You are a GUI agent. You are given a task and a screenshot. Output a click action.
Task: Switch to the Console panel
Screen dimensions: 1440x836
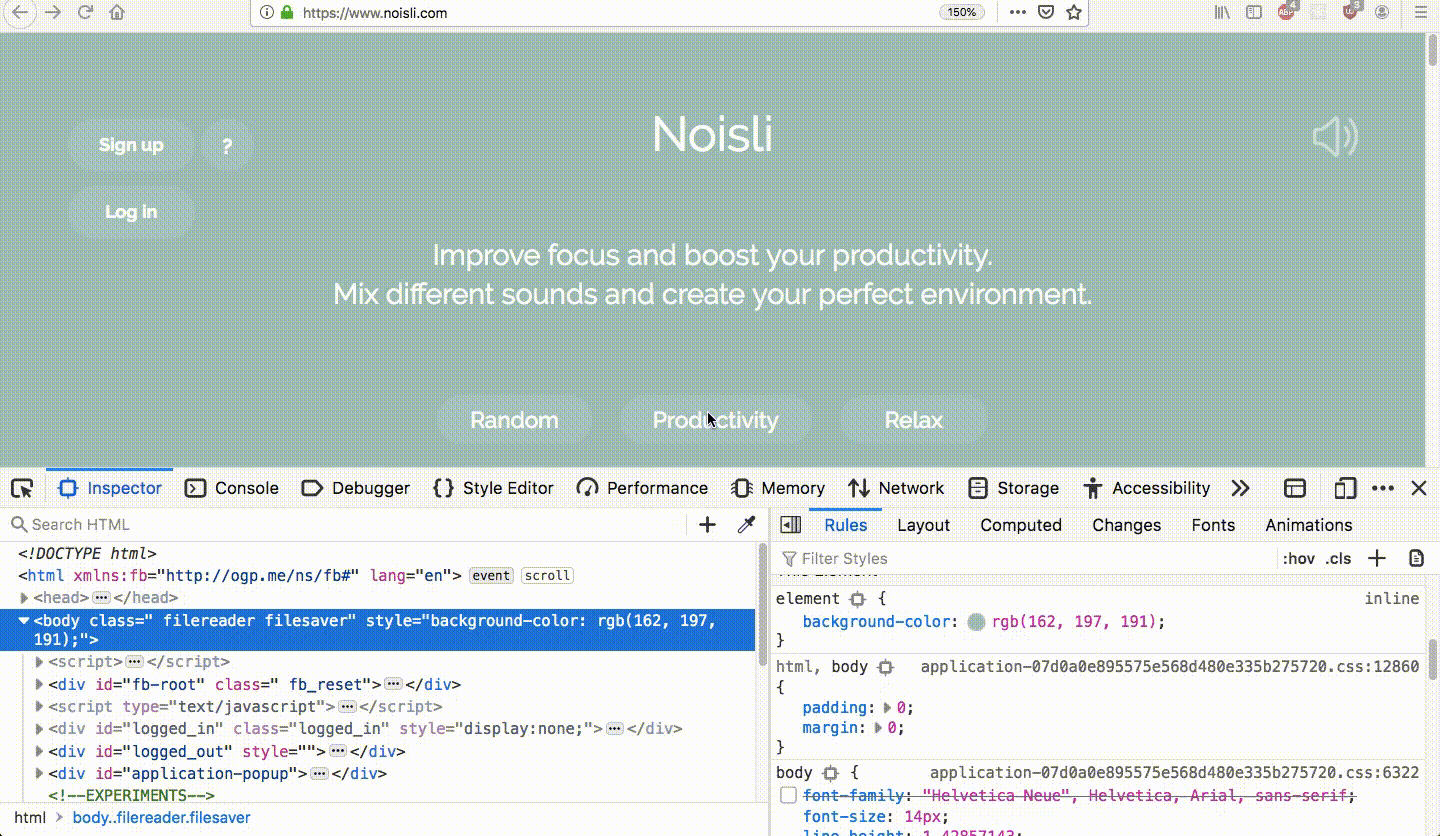232,488
